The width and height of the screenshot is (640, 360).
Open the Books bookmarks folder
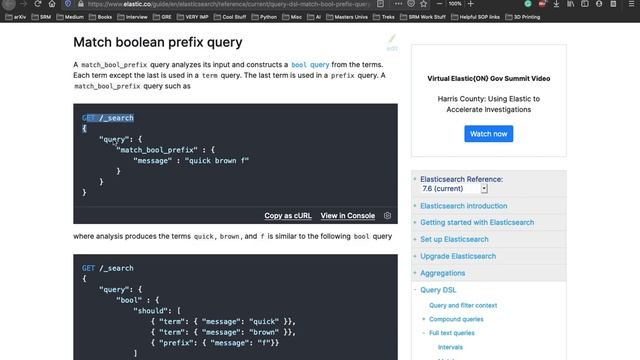tap(100, 17)
